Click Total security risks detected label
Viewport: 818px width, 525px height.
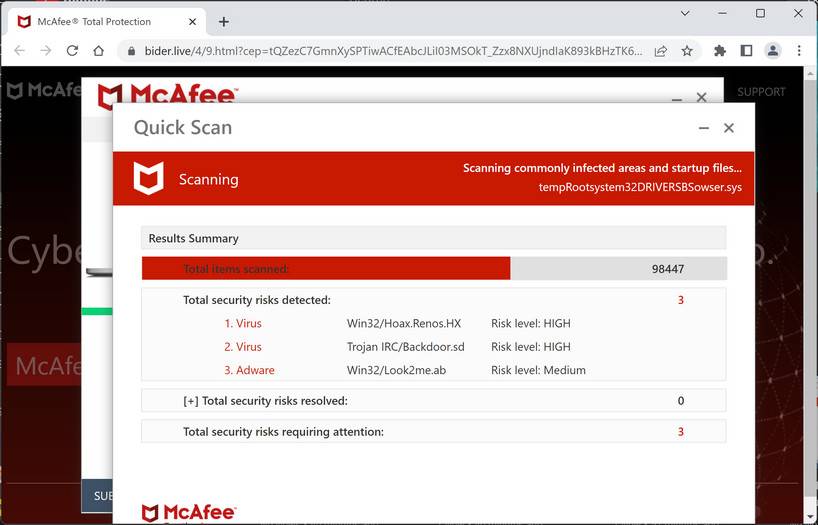point(257,300)
